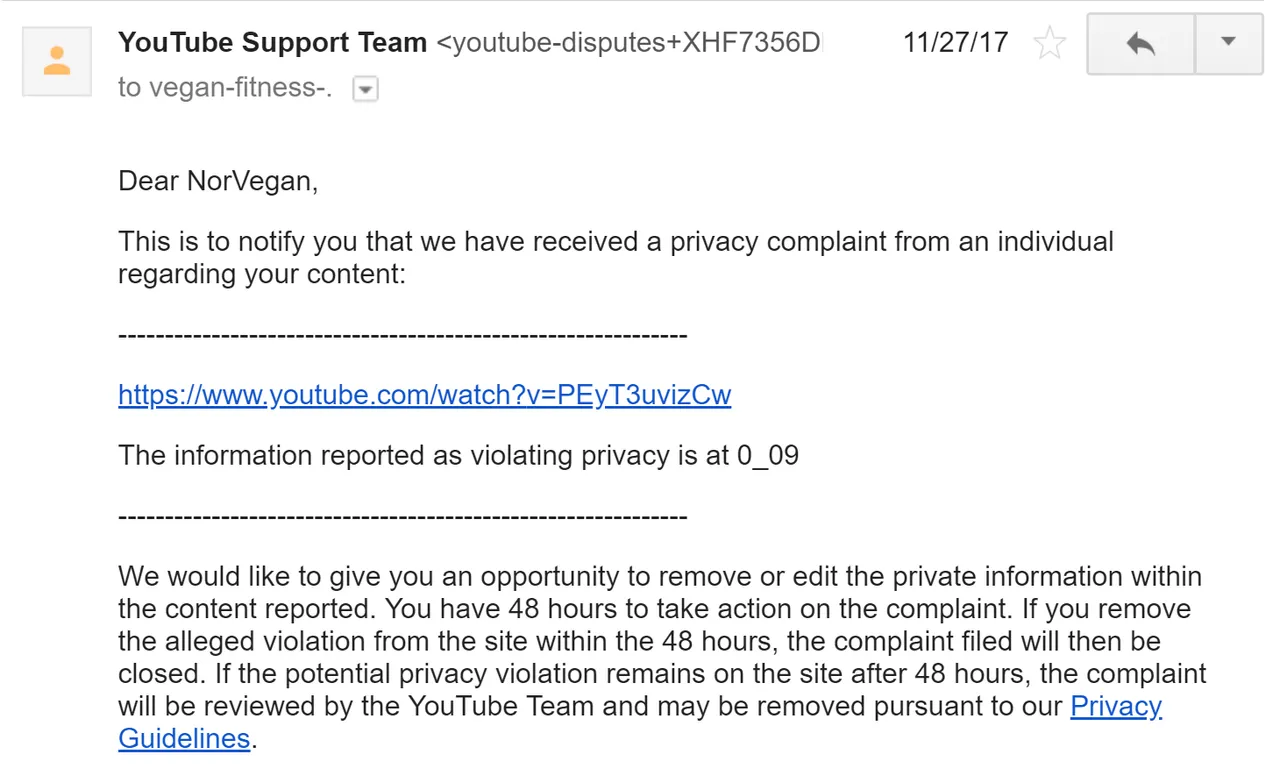Screen dimensions: 1280x769
Task: Click the sentence mentioning a privacy complaint
Action: 616,242
